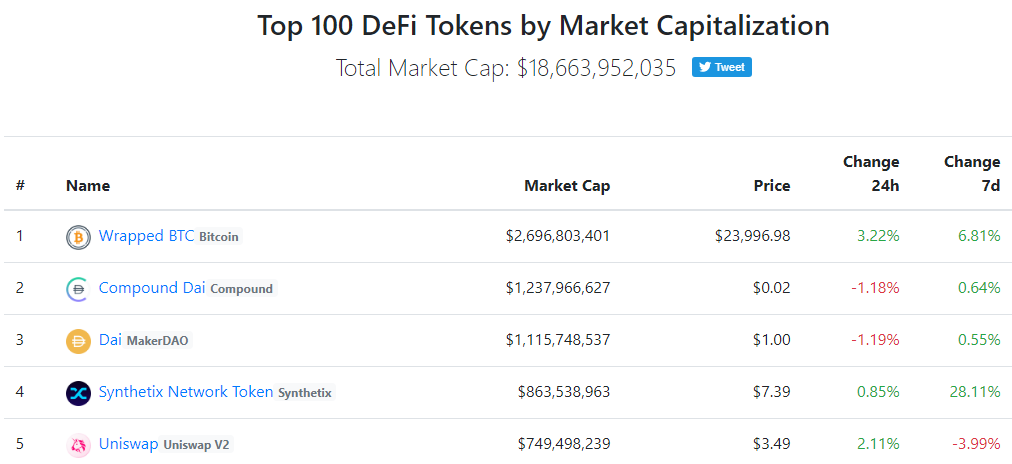Click the Uniswap V2 tag label

pos(197,445)
